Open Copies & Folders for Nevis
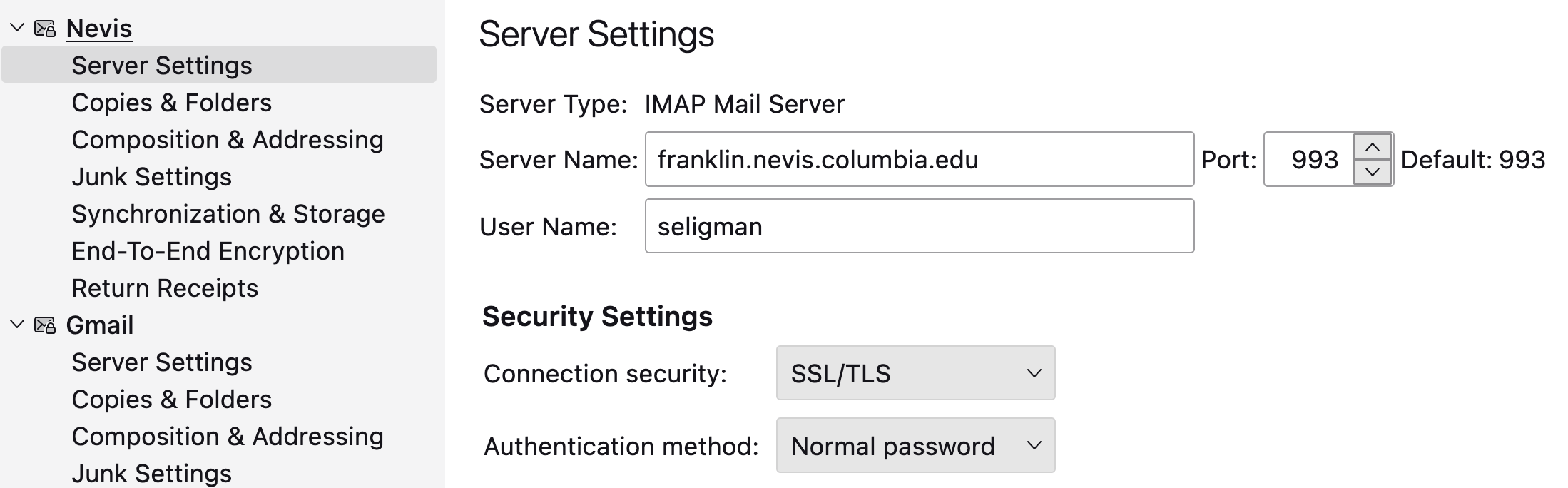The width and height of the screenshot is (1568, 488). (x=171, y=102)
